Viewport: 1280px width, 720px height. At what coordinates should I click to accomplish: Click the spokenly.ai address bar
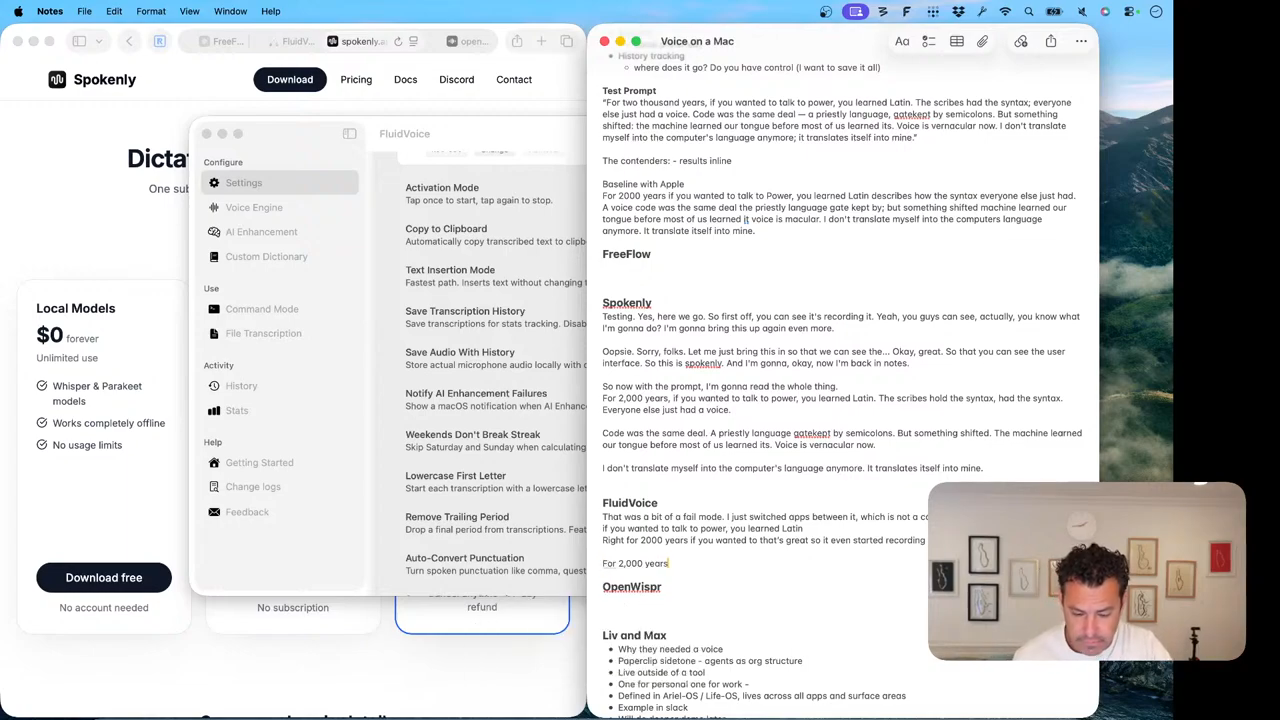click(362, 41)
